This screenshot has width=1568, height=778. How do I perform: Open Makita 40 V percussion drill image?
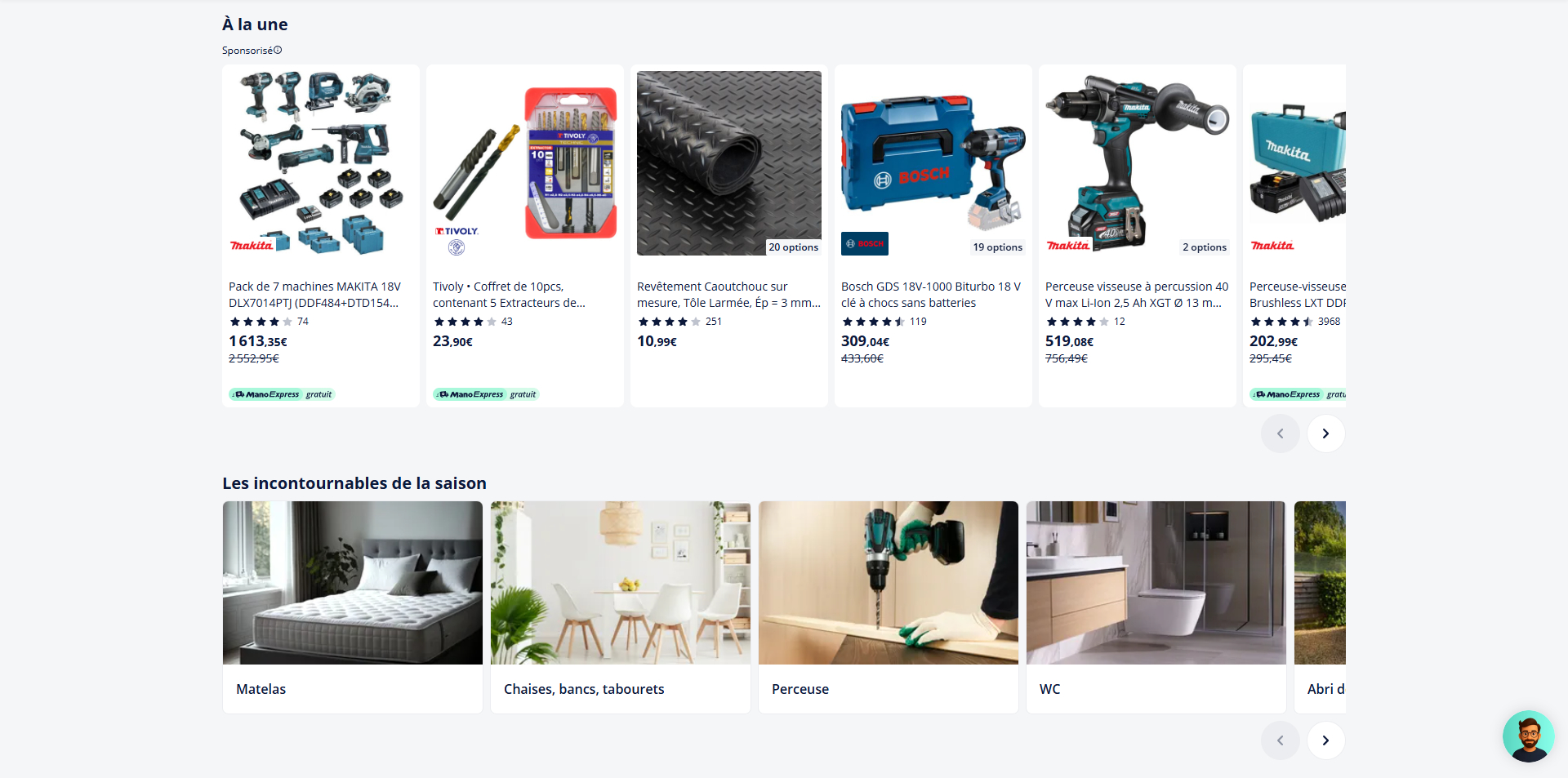point(1138,163)
